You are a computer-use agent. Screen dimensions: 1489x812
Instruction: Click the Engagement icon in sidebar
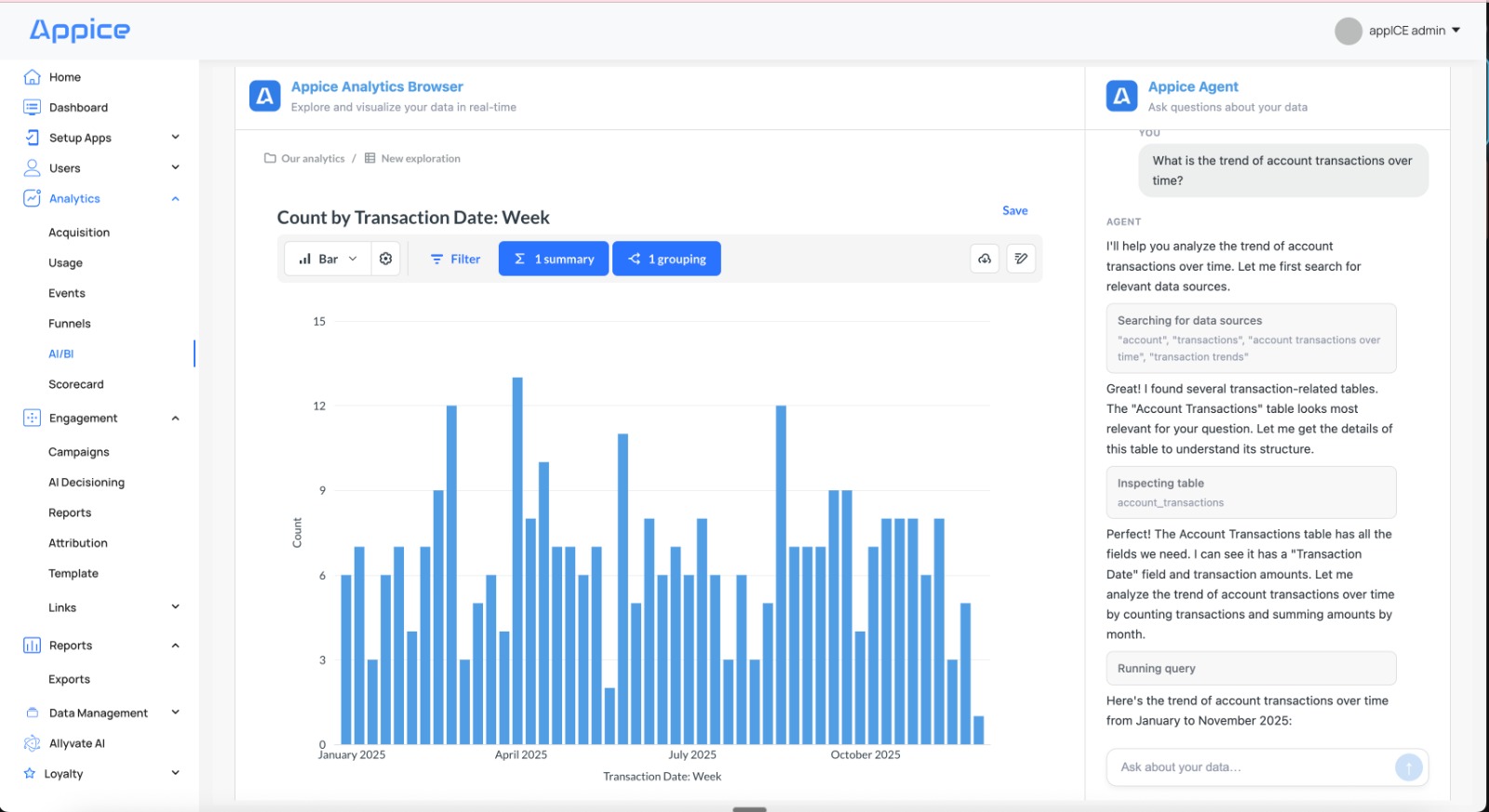click(x=32, y=419)
